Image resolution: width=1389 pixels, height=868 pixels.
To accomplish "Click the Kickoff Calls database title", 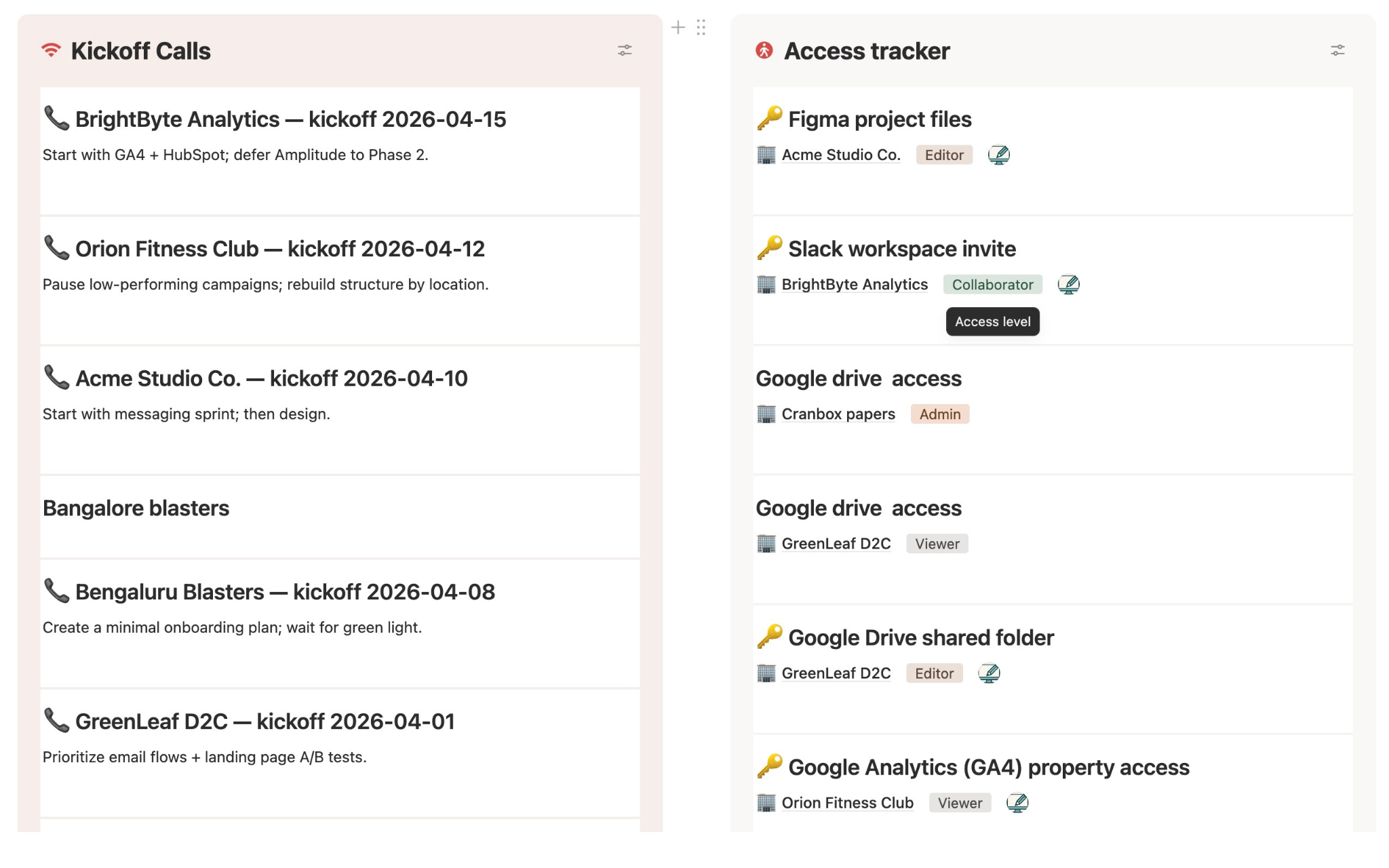I will [141, 51].
